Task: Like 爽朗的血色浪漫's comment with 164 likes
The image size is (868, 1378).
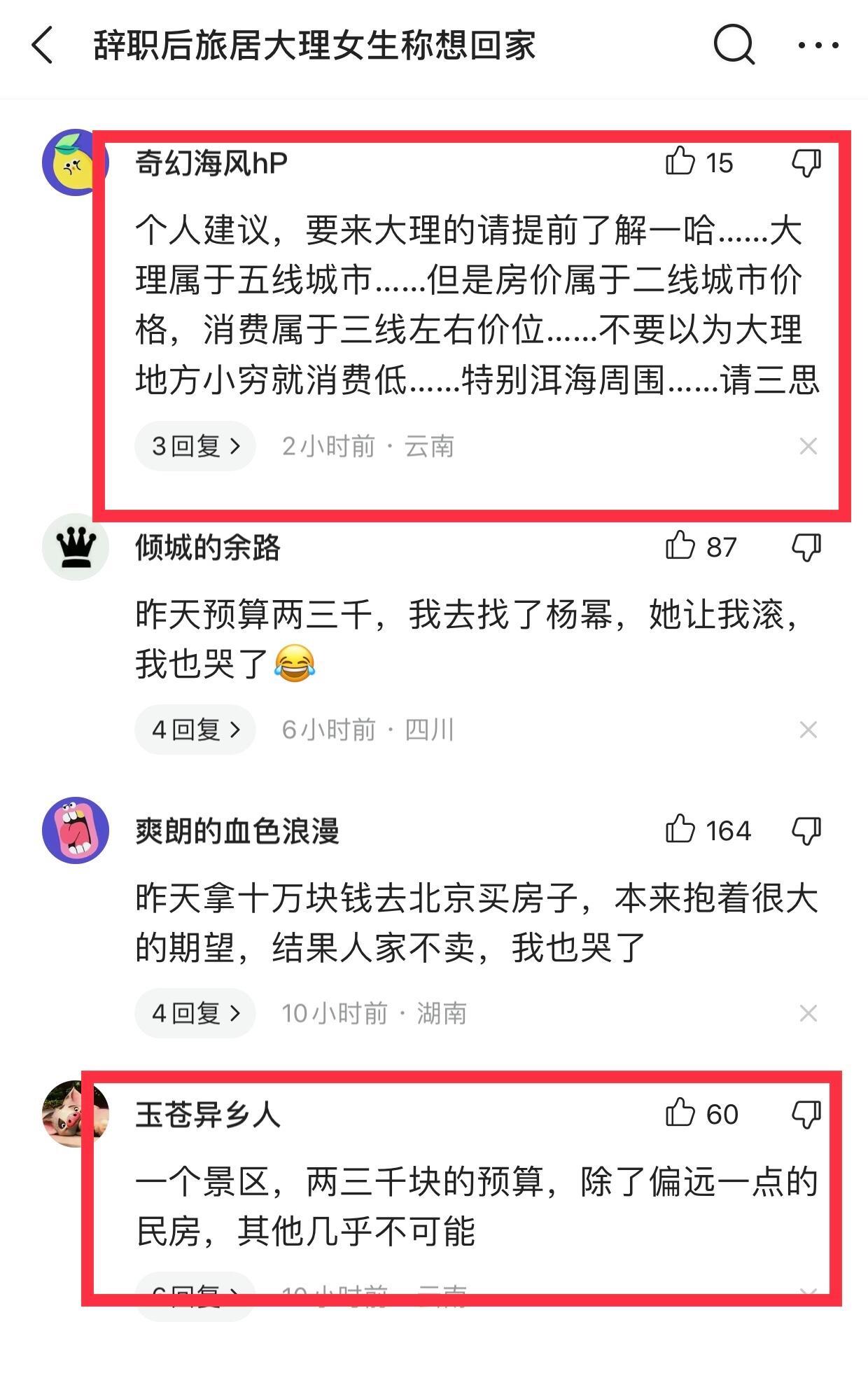Action: 708,830
